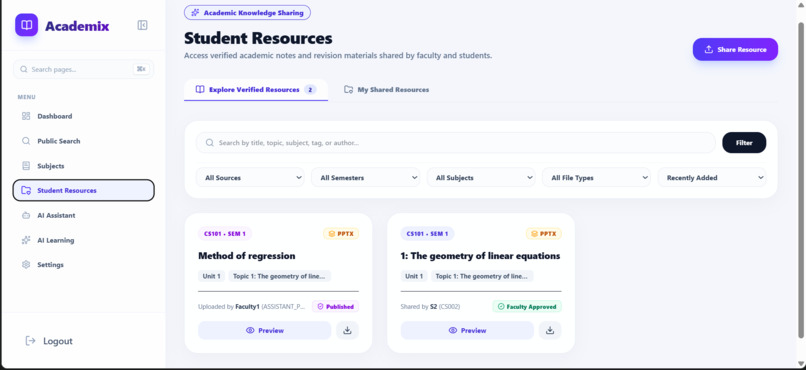Image resolution: width=806 pixels, height=370 pixels.
Task: Open the All Semesters dropdown
Action: [x=365, y=178]
